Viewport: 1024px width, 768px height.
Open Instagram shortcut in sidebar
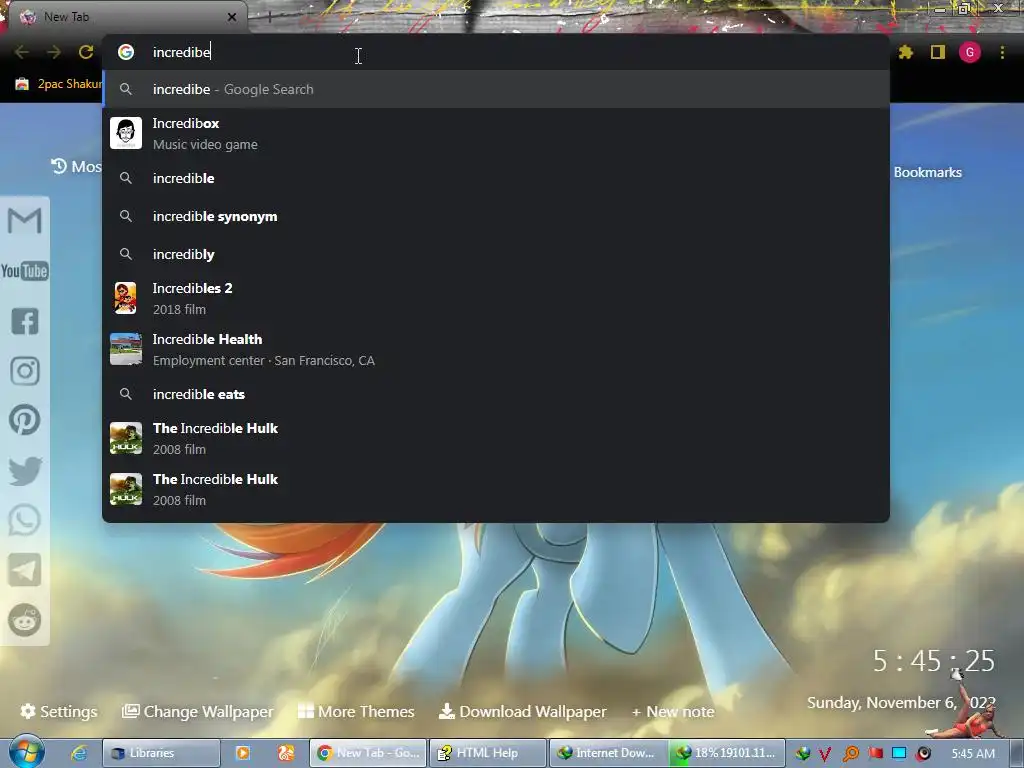click(25, 371)
